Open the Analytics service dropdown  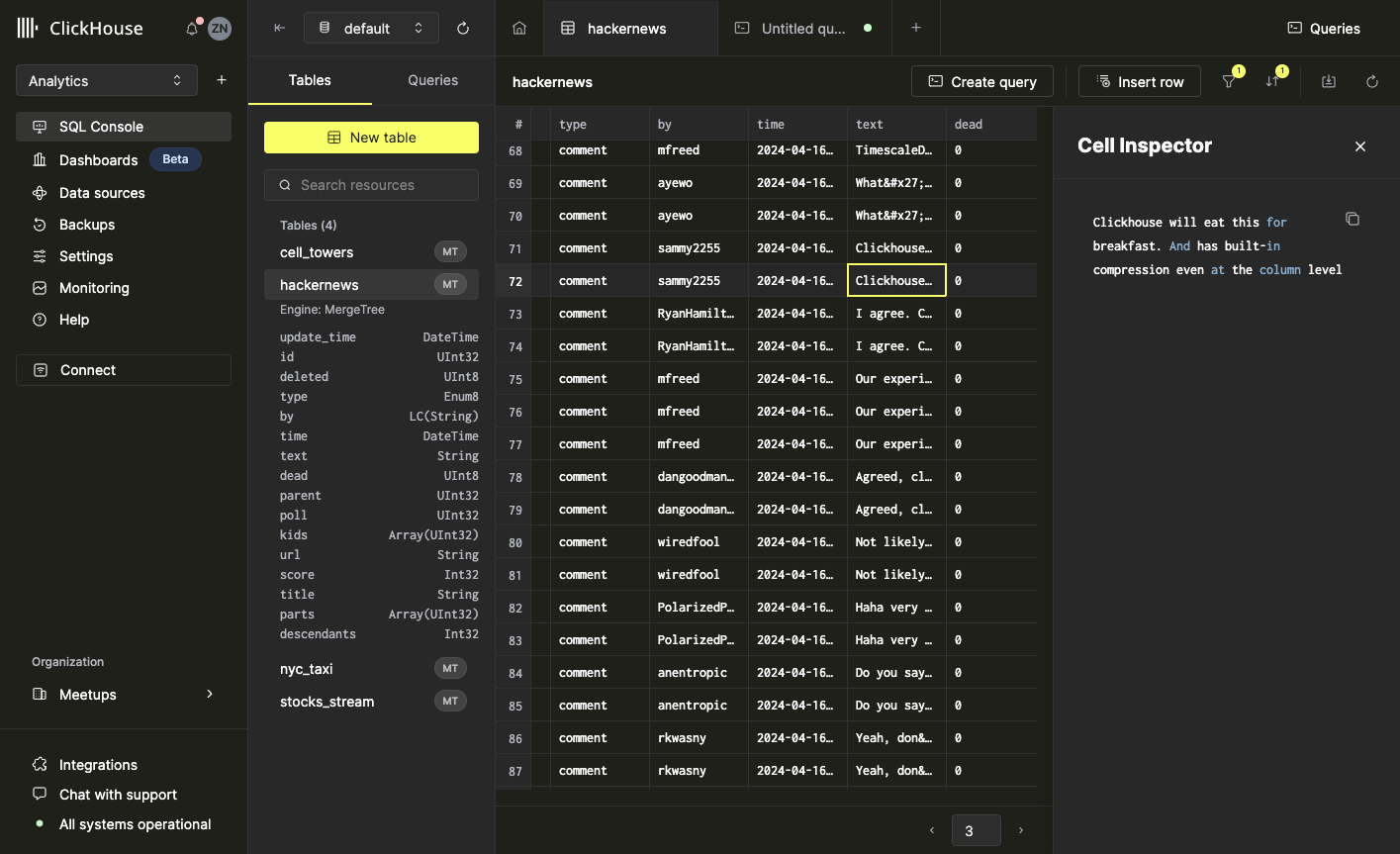click(106, 81)
